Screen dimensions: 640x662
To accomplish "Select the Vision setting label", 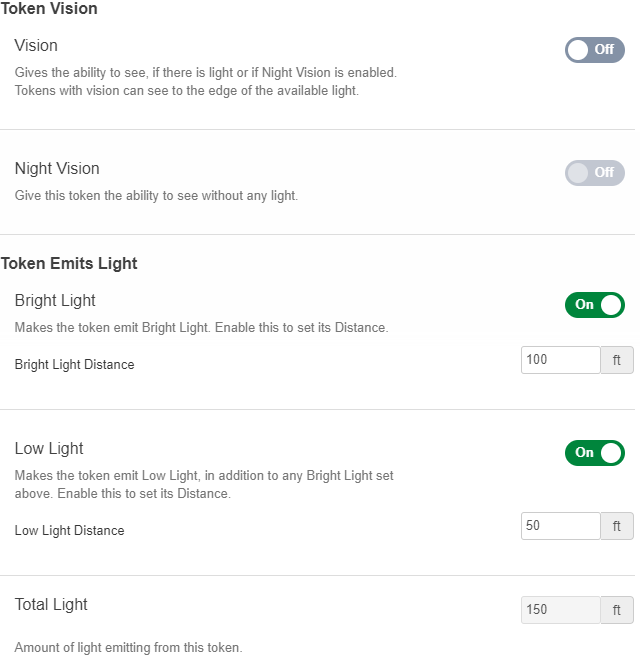I will [x=36, y=46].
